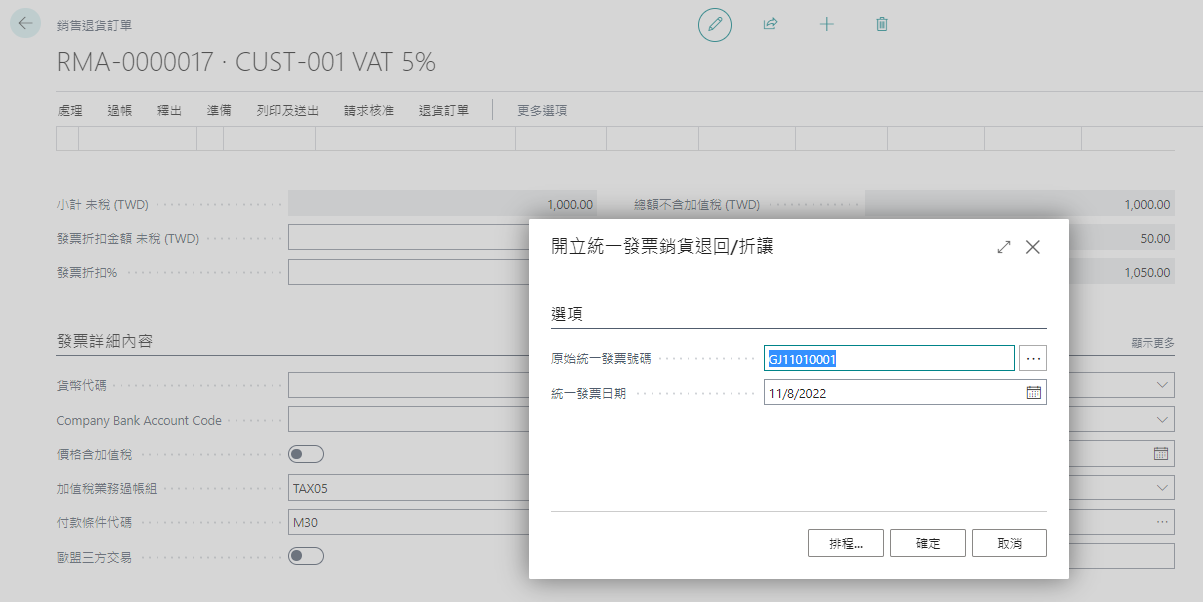Image resolution: width=1203 pixels, height=602 pixels.
Task: Click the pencil edit icon
Action: [714, 24]
